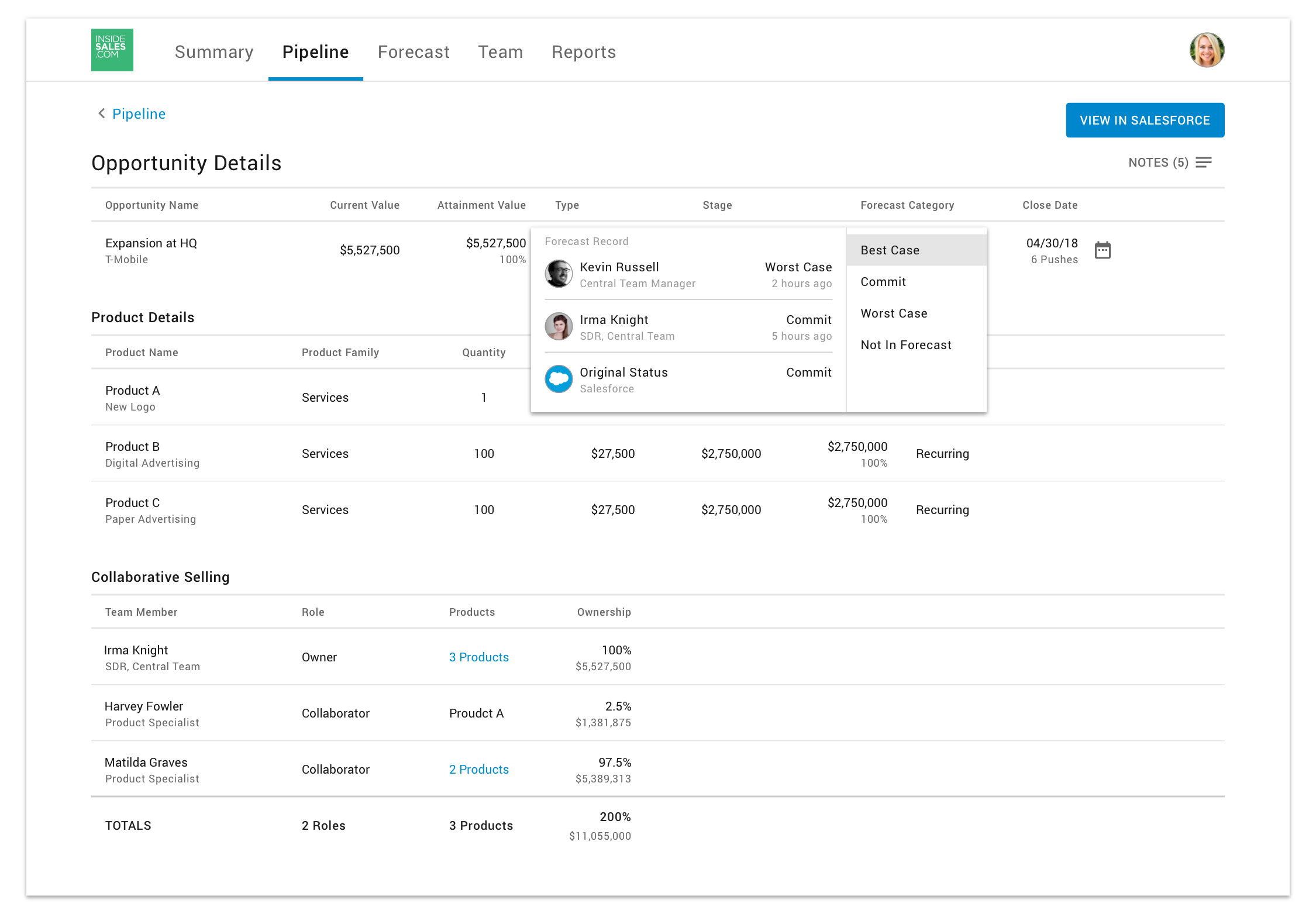1316x914 pixels.
Task: Click Irma Knight's avatar in Forecast Record
Action: click(559, 326)
